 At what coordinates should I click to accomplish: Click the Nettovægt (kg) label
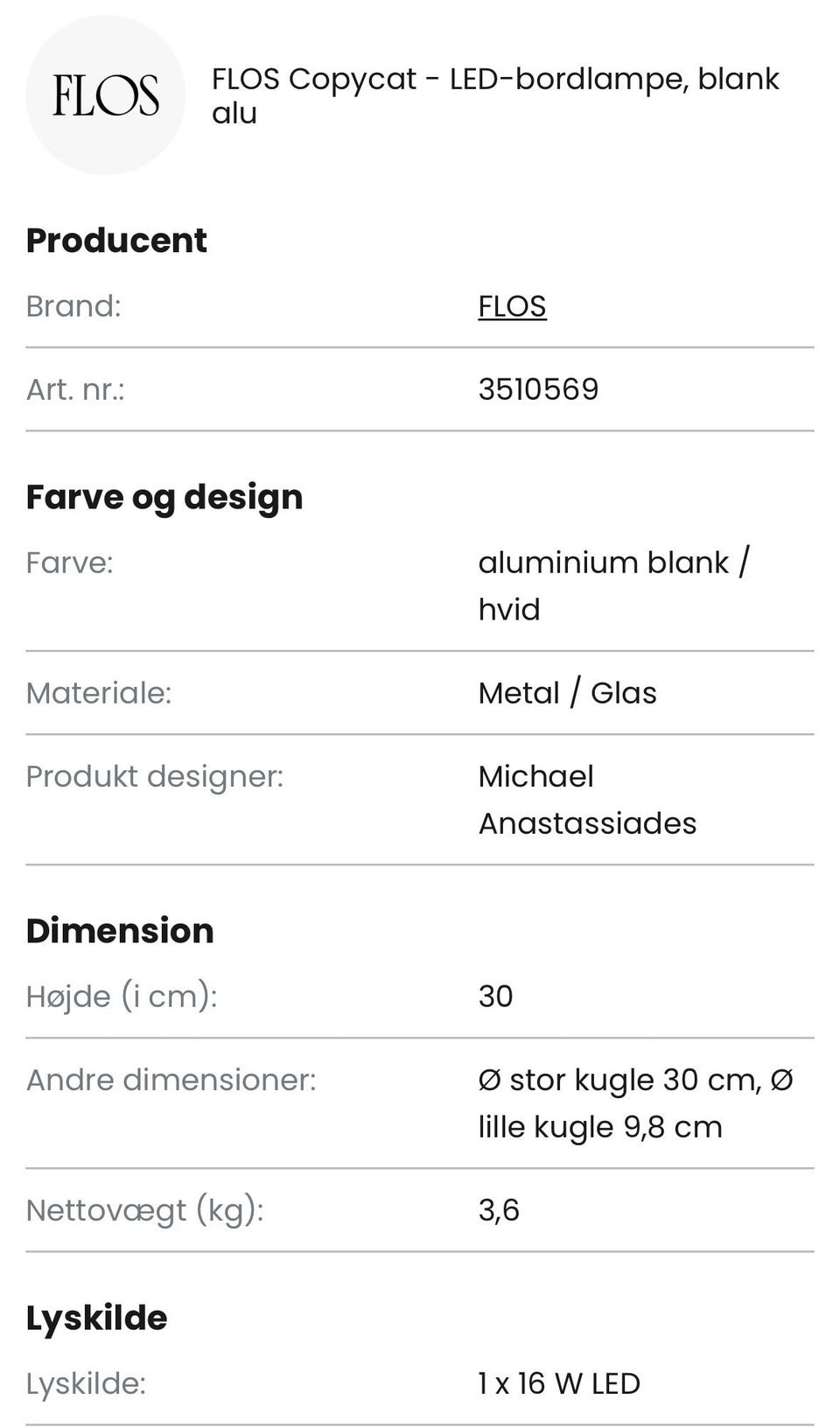(144, 1210)
